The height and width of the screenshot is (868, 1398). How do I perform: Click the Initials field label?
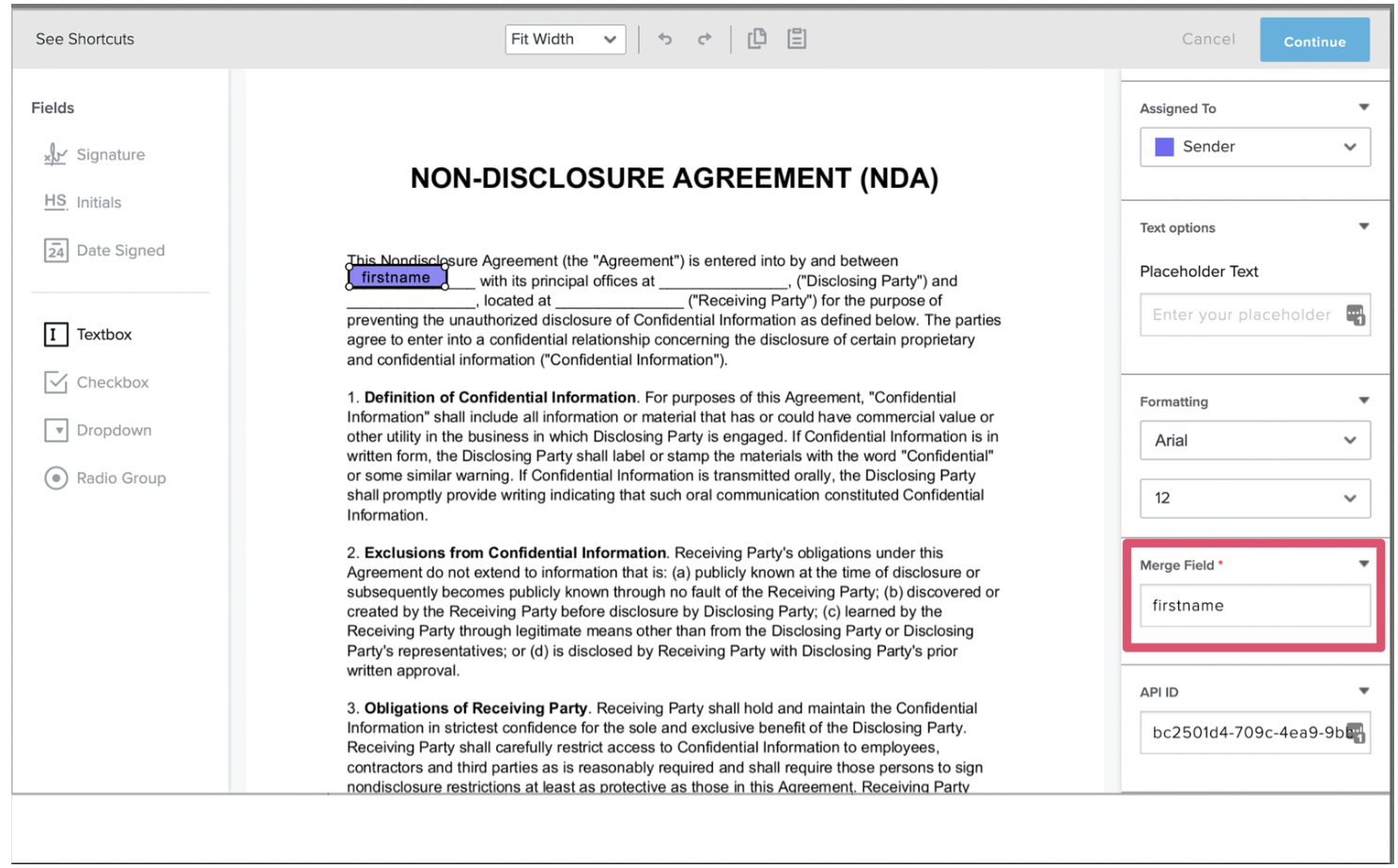99,202
